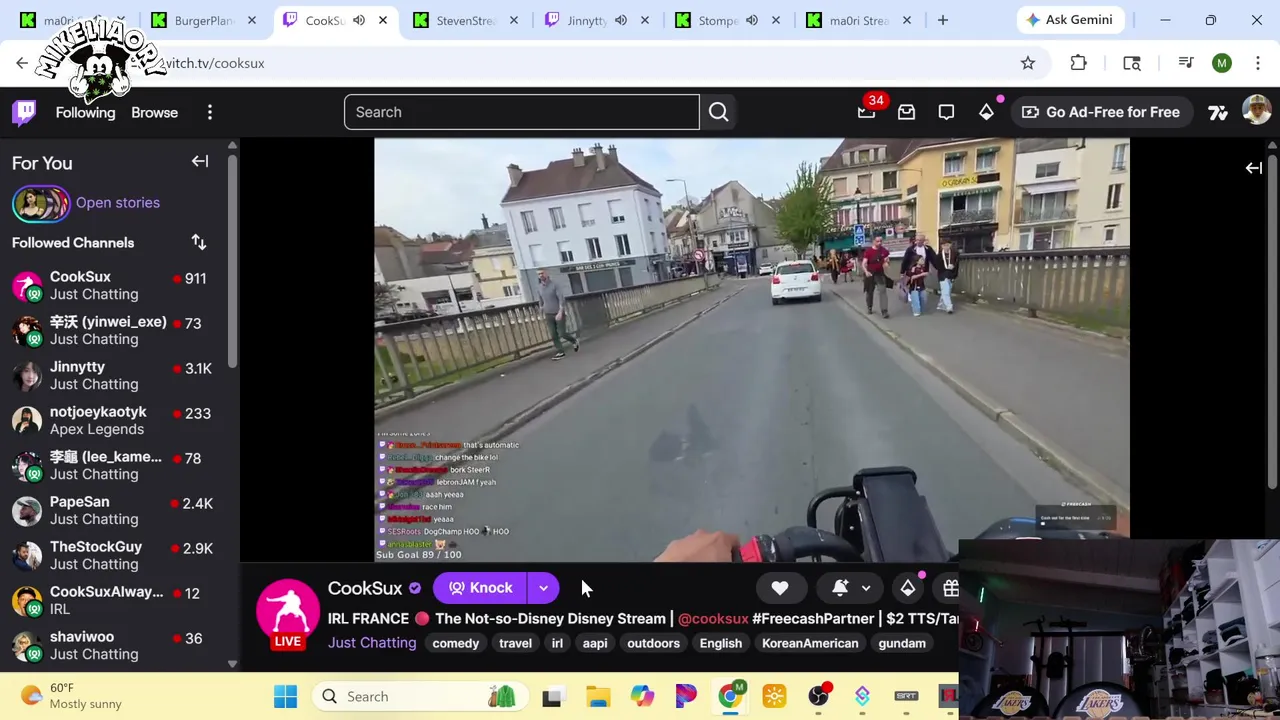Open @cooksux link in stream title
The width and height of the screenshot is (1280, 720).
point(713,619)
